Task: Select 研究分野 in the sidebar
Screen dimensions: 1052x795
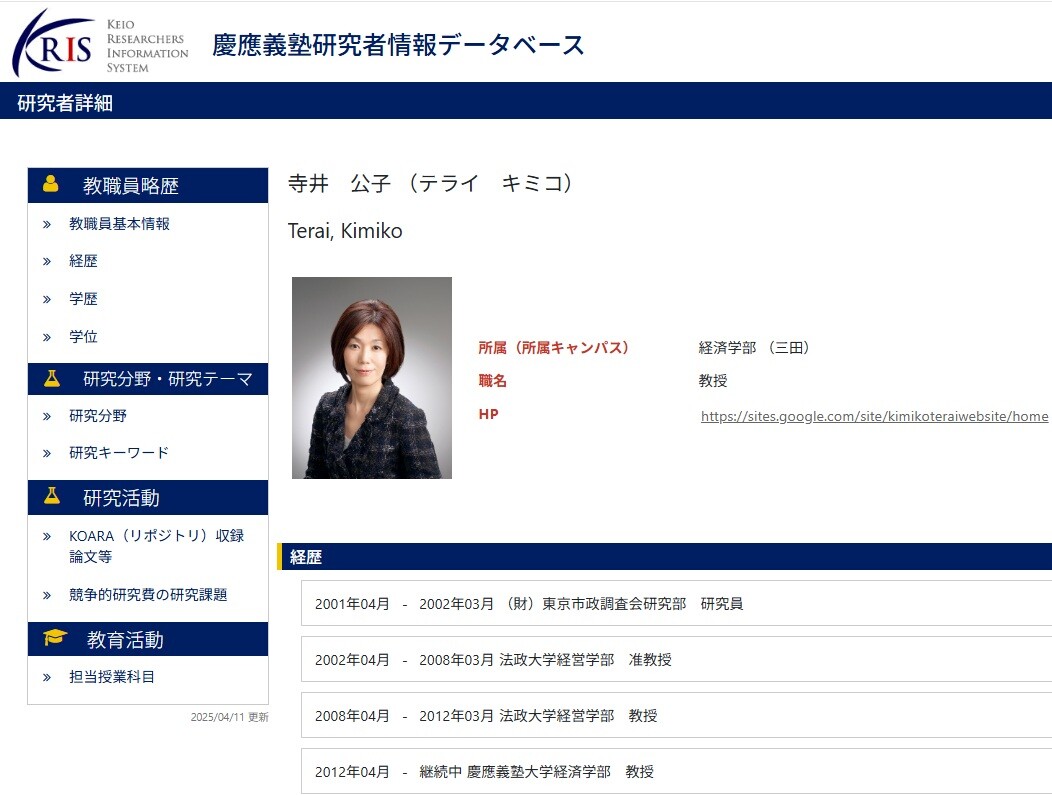Action: tap(98, 416)
